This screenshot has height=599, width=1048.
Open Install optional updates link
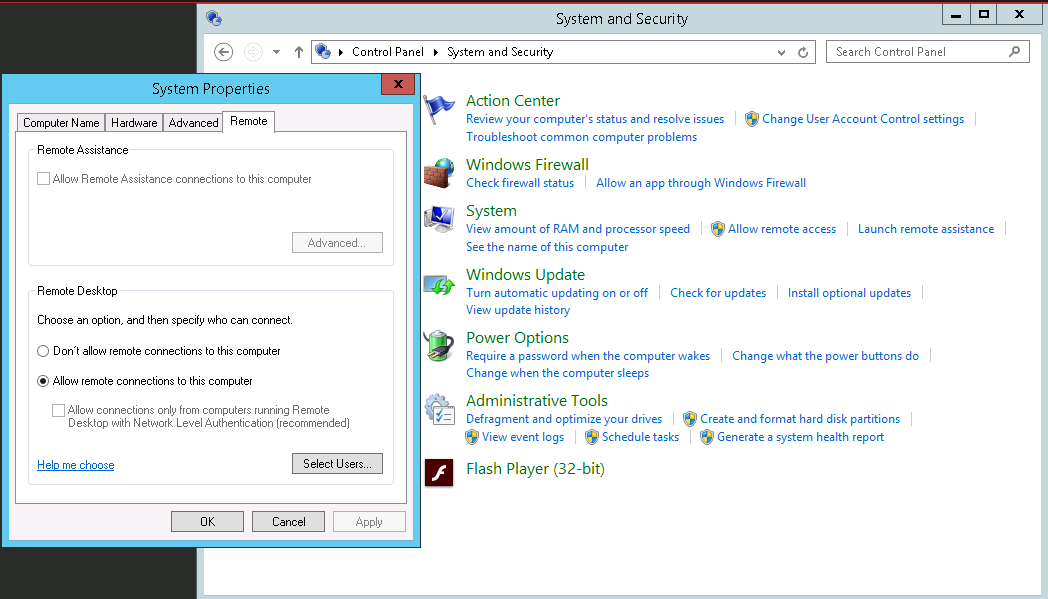(x=849, y=293)
